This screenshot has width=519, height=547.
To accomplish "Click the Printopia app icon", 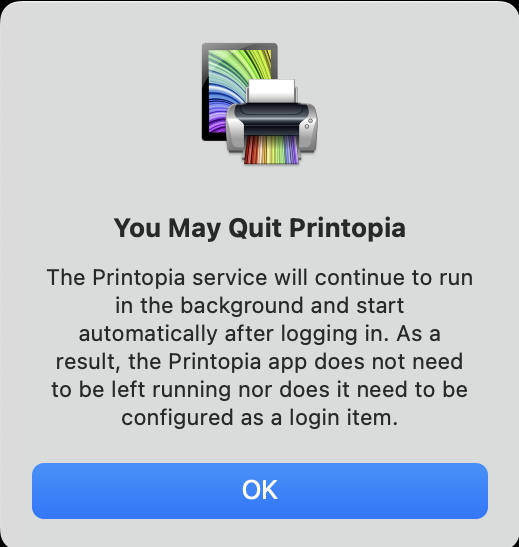I will coord(260,104).
